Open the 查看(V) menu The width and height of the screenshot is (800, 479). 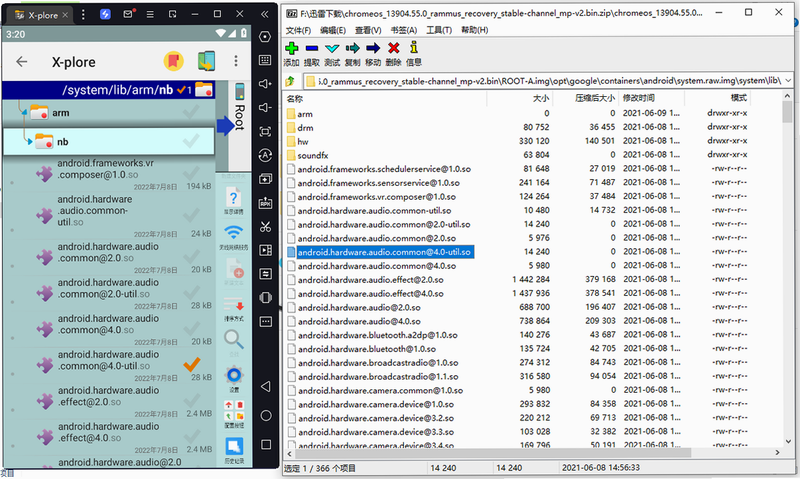pos(368,30)
